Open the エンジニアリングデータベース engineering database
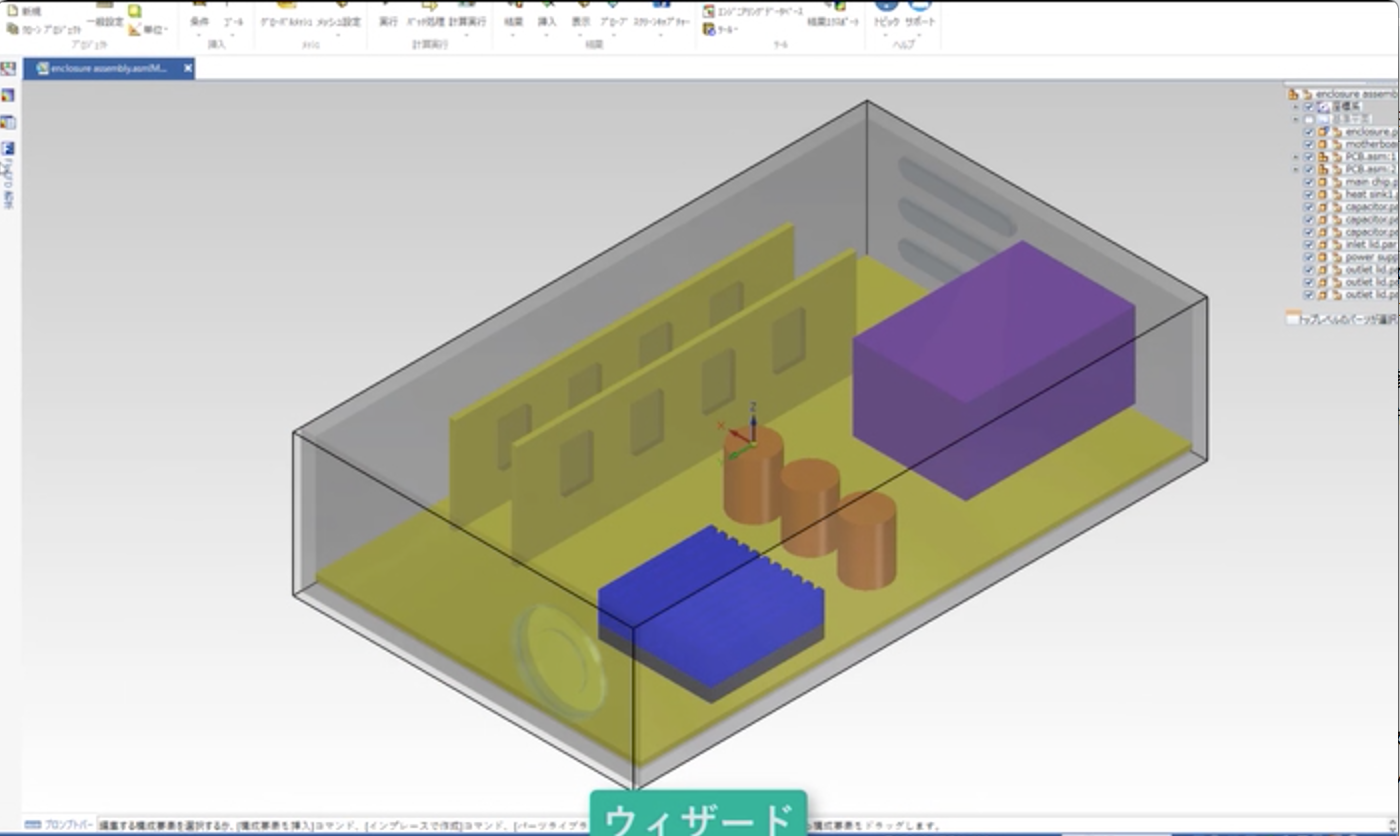The image size is (1400, 836). [752, 11]
